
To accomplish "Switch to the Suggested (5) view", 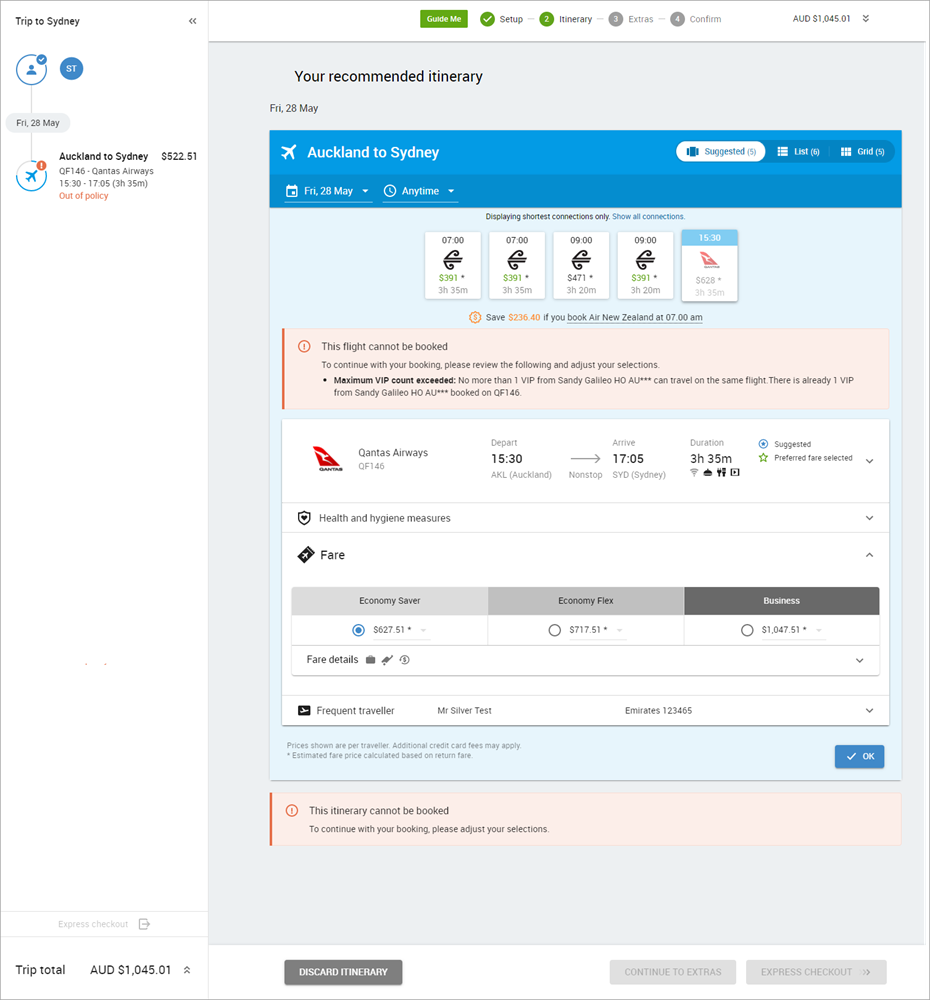I will tap(721, 152).
